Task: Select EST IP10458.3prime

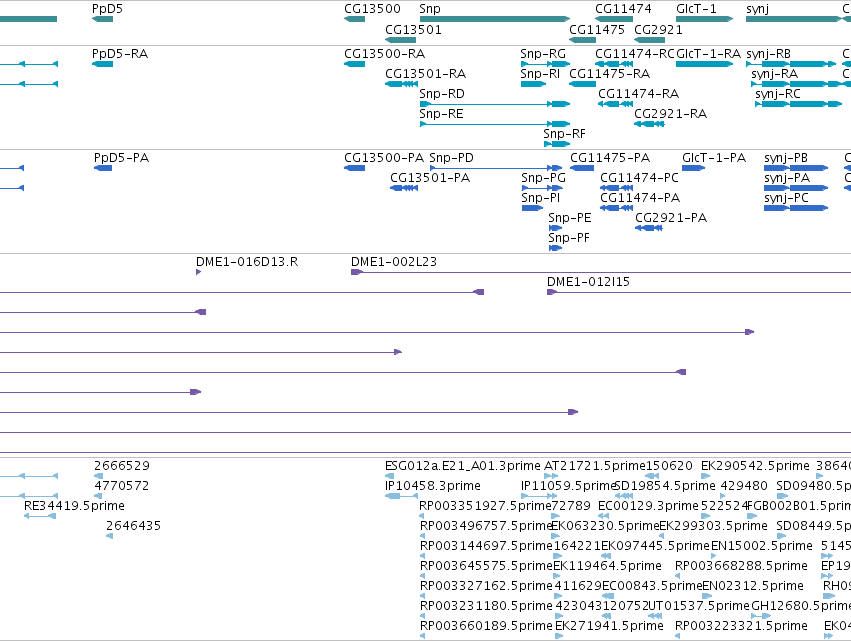Action: point(402,496)
